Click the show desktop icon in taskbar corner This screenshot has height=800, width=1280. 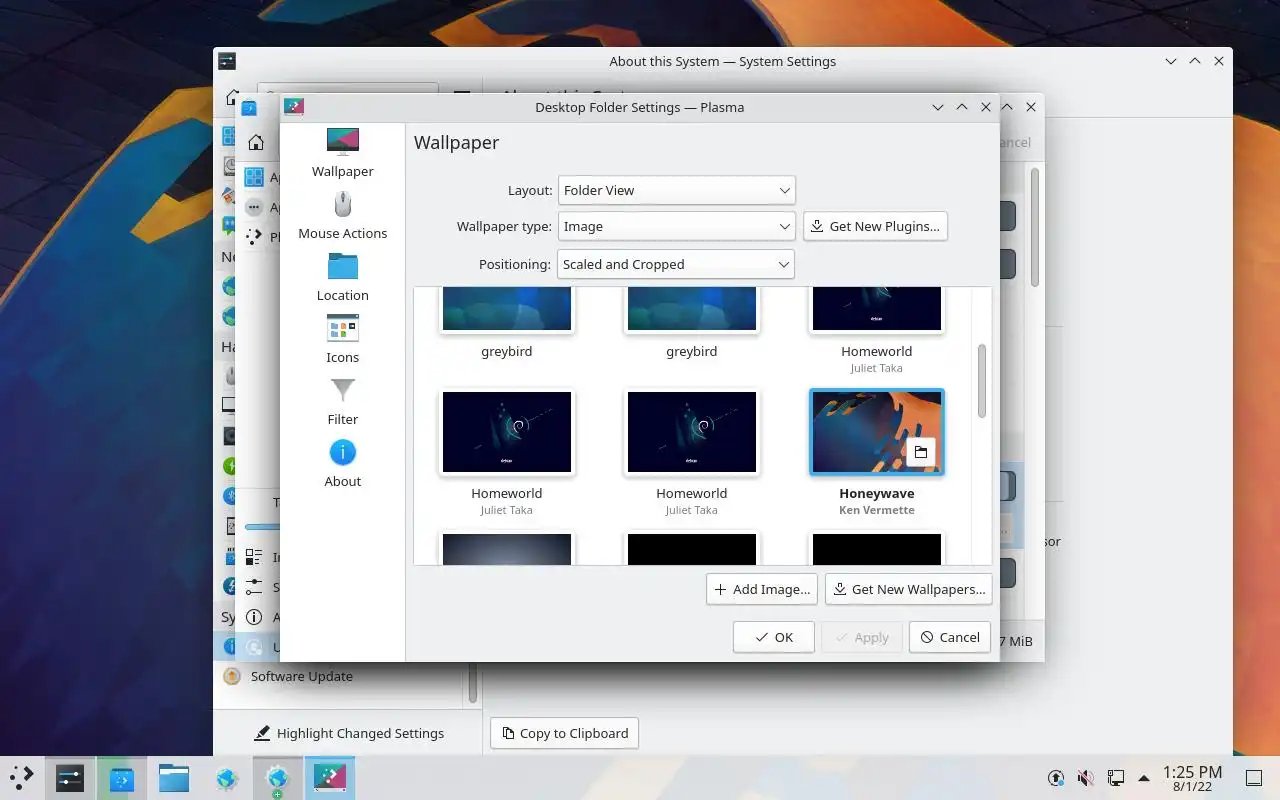point(1254,777)
